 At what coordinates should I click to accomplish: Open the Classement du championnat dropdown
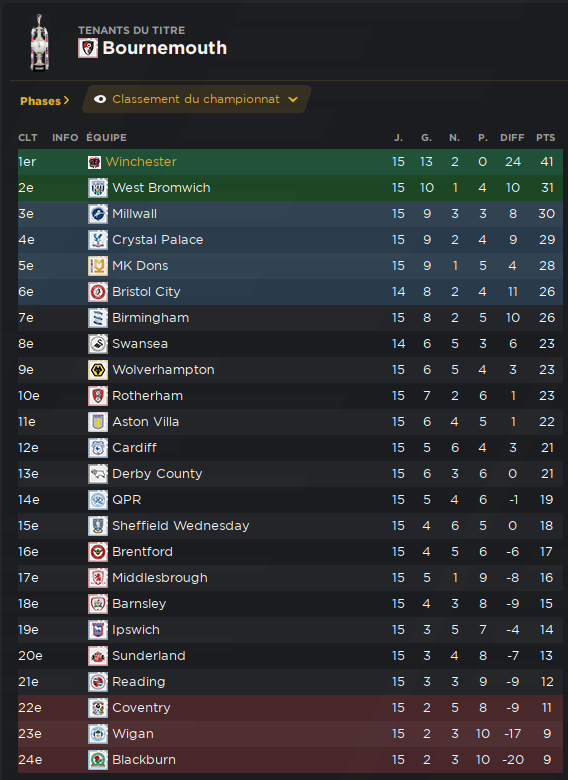[x=196, y=99]
